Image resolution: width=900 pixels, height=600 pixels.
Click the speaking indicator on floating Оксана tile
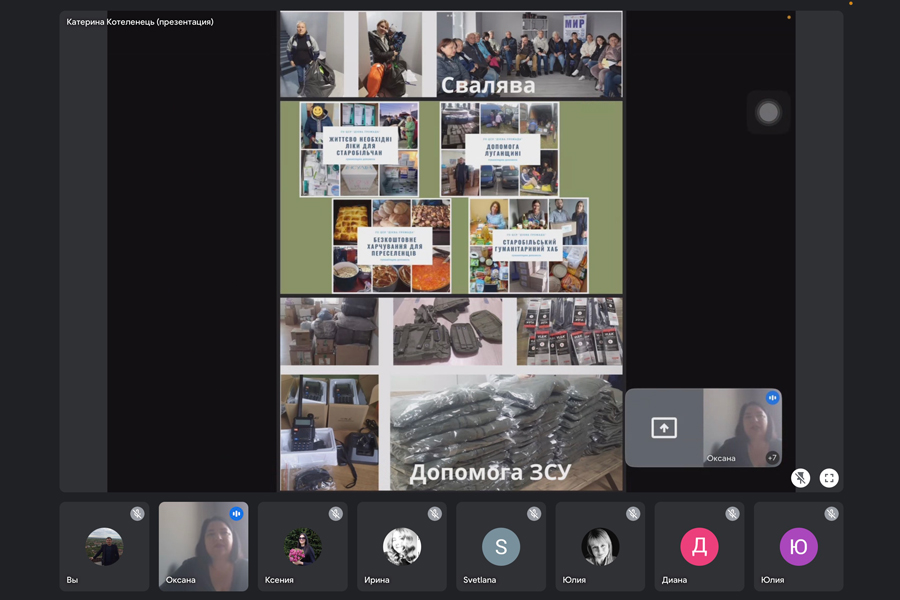pyautogui.click(x=773, y=397)
